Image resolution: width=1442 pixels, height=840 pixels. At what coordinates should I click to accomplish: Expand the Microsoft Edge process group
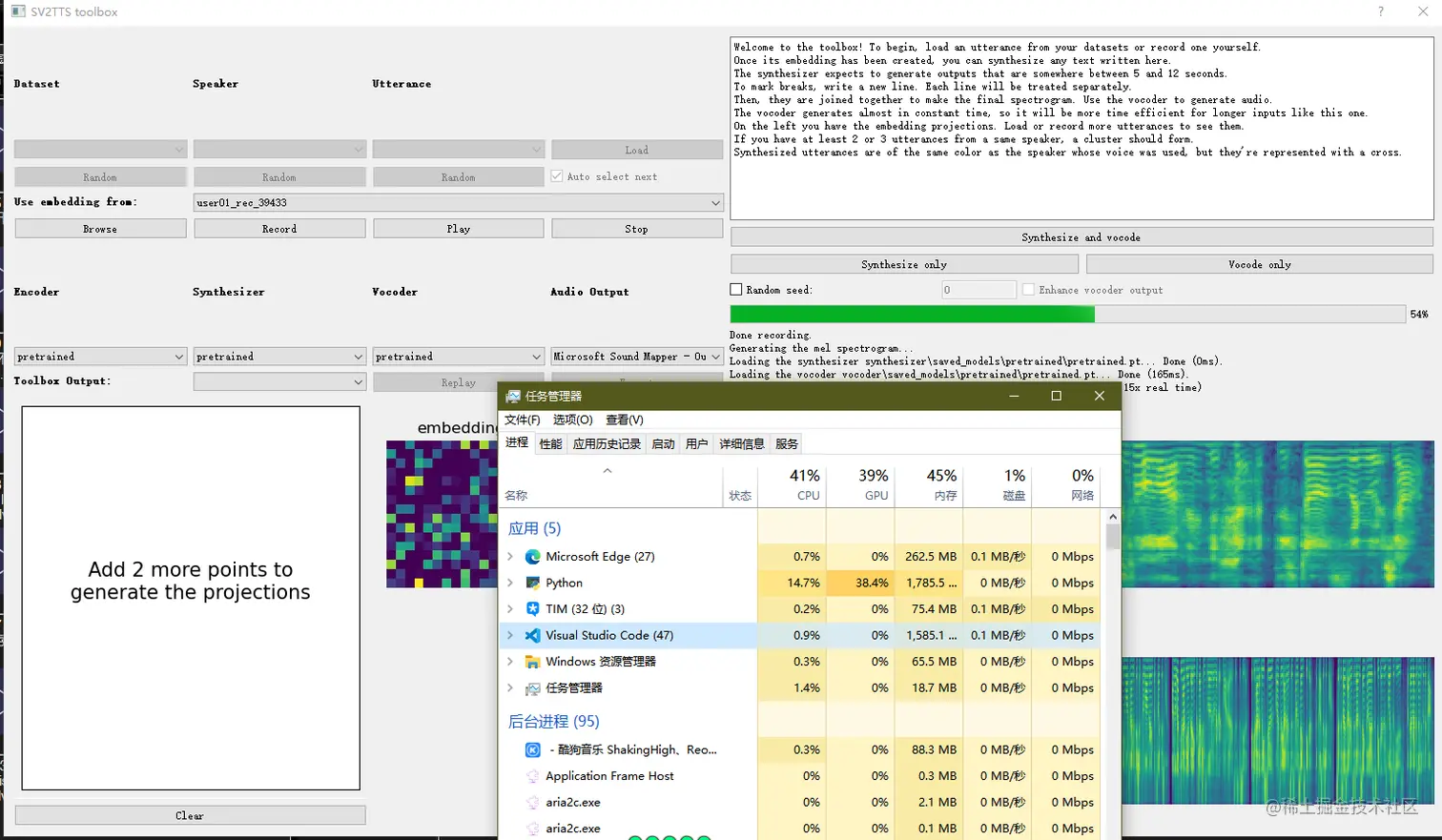point(511,557)
